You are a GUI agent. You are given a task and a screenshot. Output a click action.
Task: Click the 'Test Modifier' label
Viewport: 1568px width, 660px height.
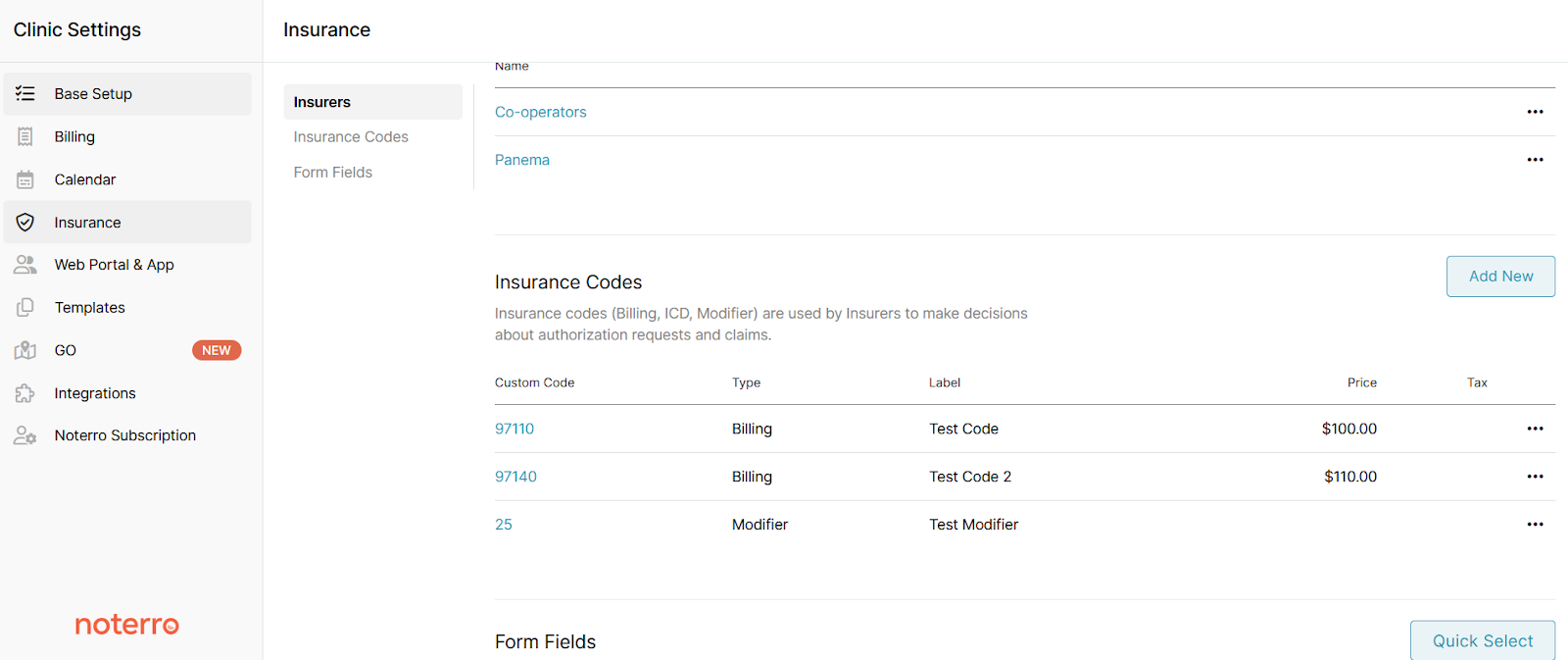974,525
